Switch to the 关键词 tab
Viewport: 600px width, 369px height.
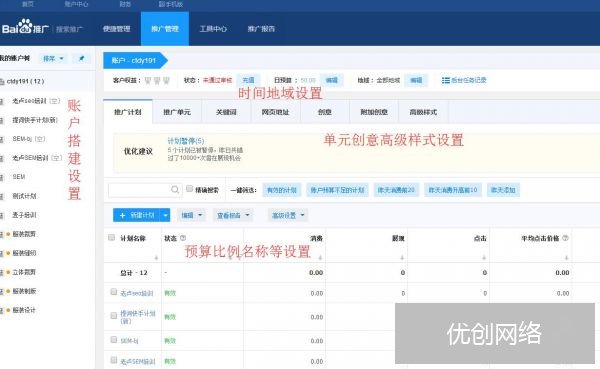[226, 112]
